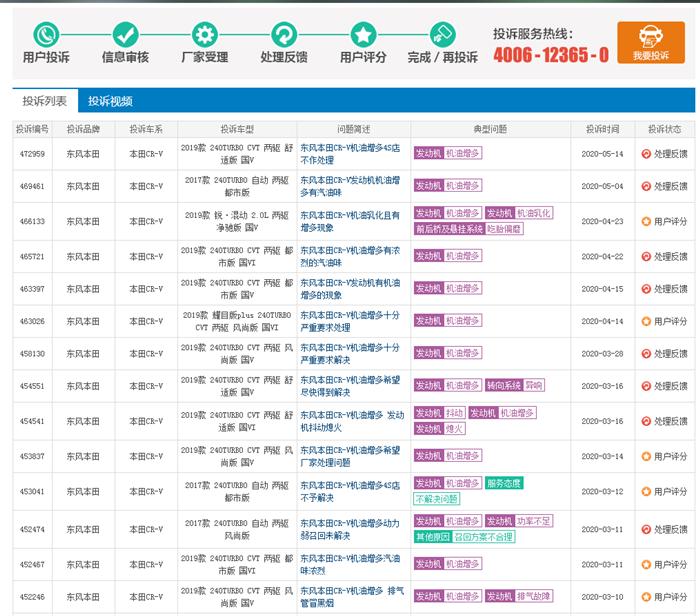
Task: Click the green 服务态度 tag in complaint 453041
Action: pyautogui.click(x=504, y=483)
